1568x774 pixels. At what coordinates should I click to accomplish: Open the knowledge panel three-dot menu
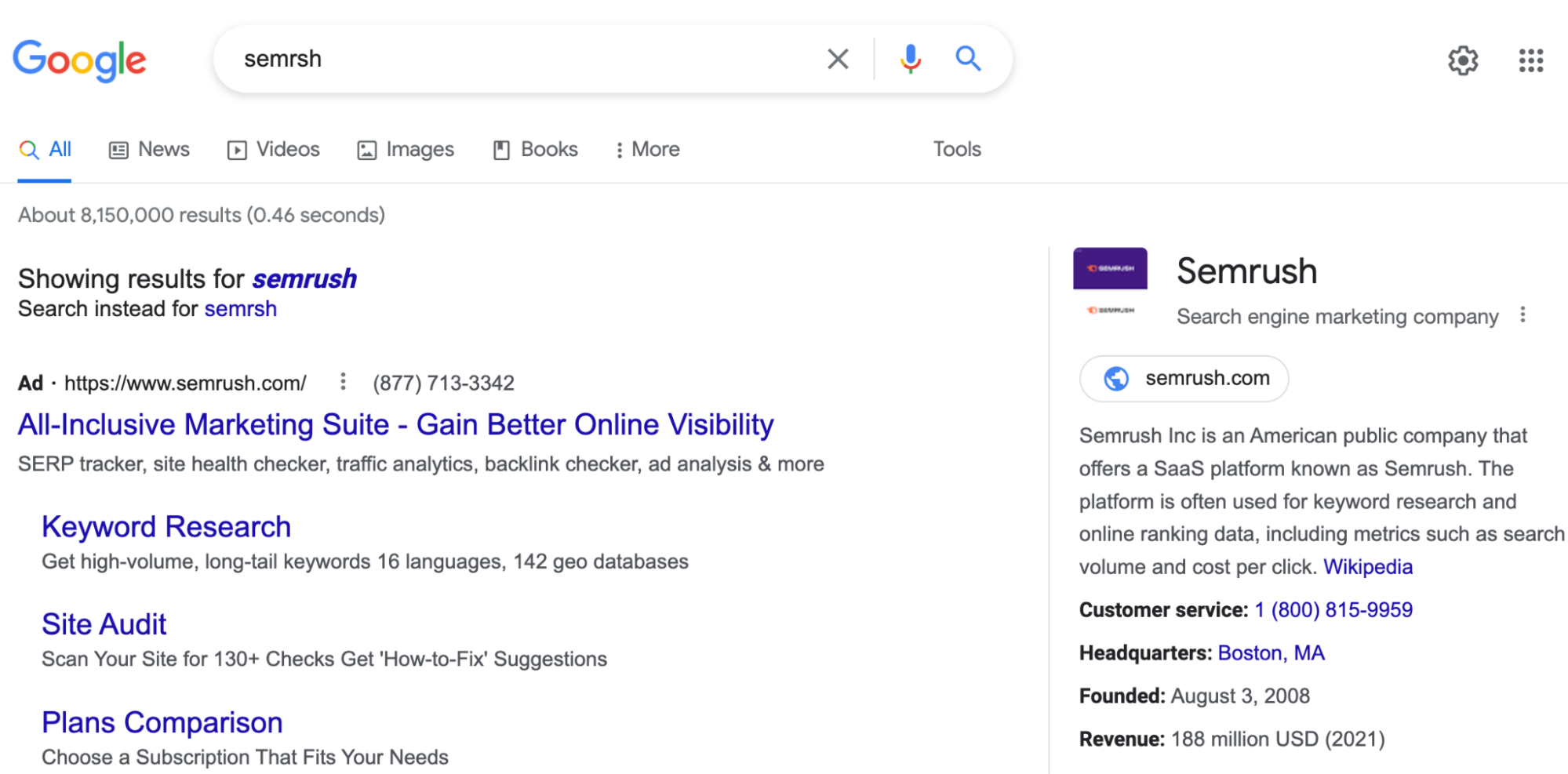point(1523,315)
